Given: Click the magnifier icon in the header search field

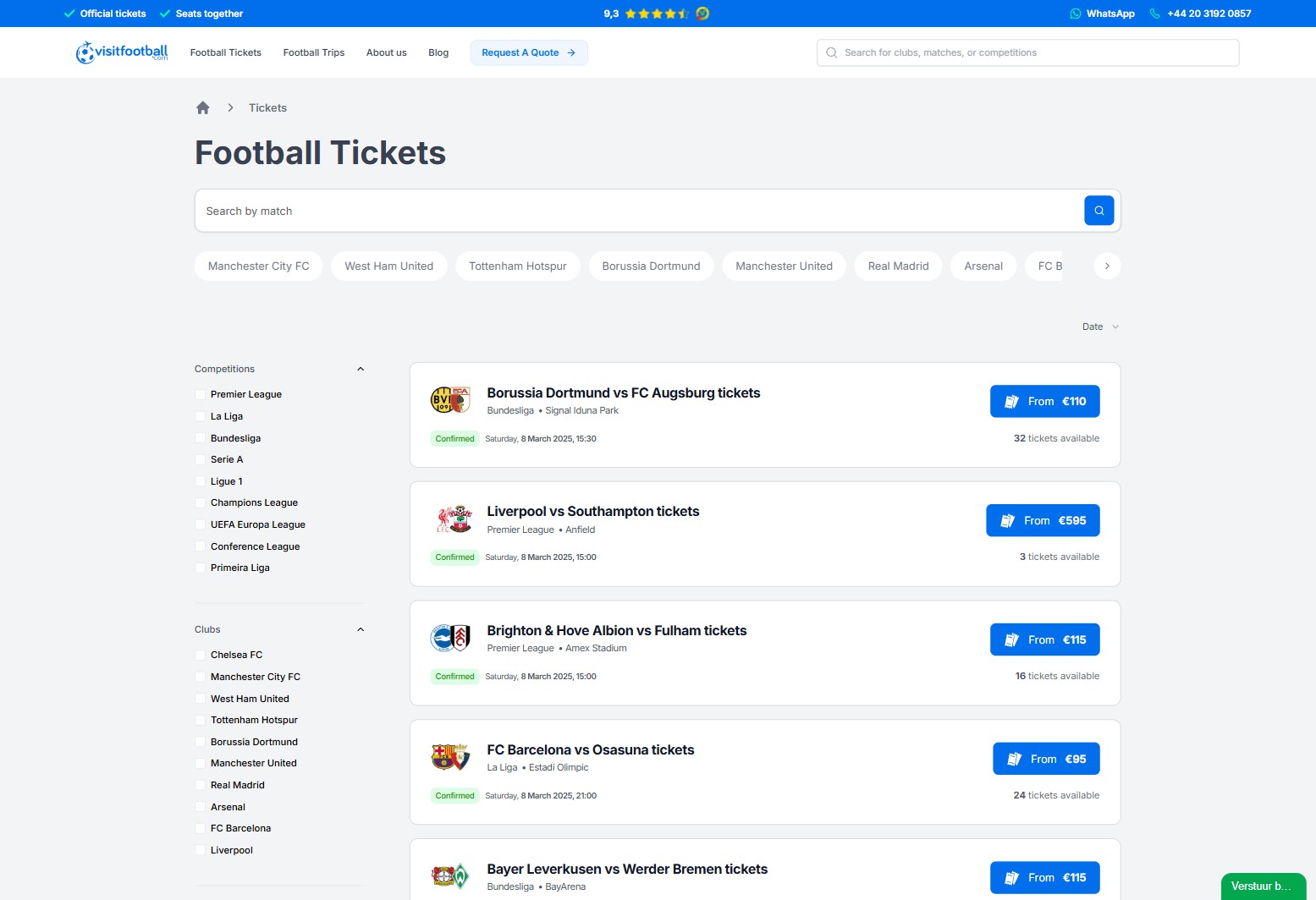Looking at the screenshot, I should [831, 52].
